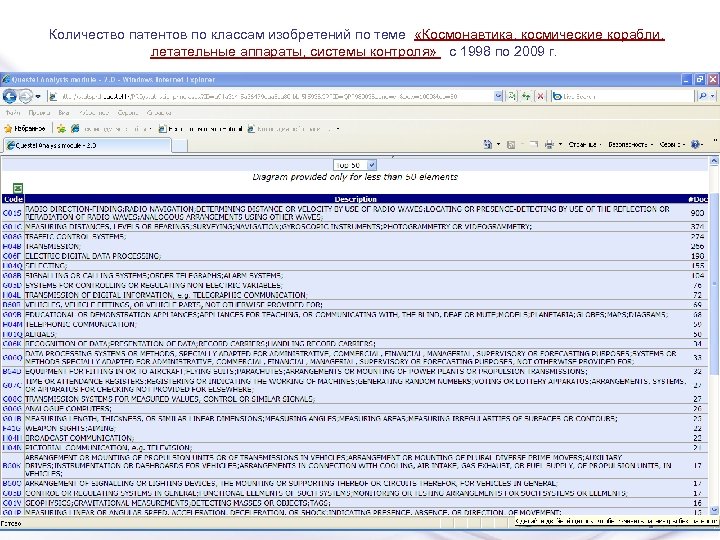Refresh the page with the green arrows icon
Viewport: 720px width, 540px height.
click(526, 96)
